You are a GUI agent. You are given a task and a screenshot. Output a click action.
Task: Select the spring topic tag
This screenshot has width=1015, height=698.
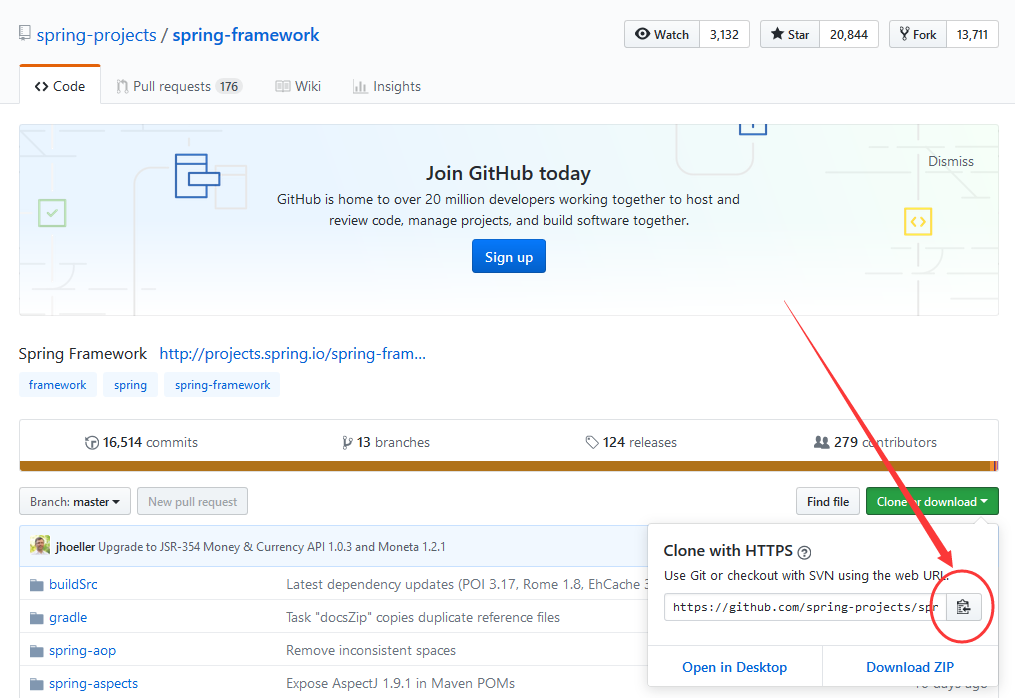point(130,385)
